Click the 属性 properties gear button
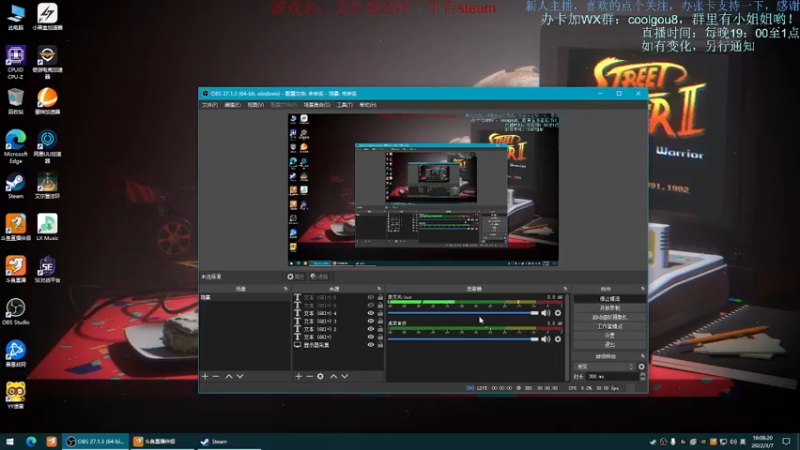 pos(295,277)
